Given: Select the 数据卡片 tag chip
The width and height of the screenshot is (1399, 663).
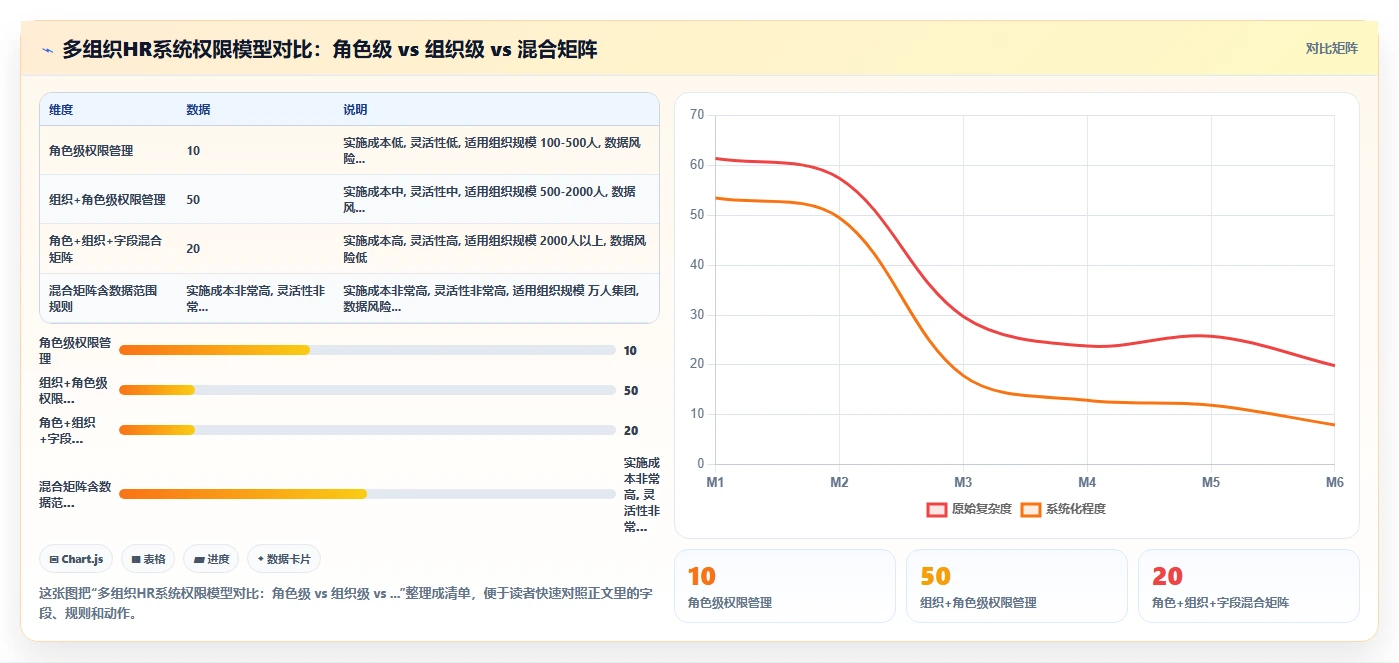Looking at the screenshot, I should pos(284,559).
